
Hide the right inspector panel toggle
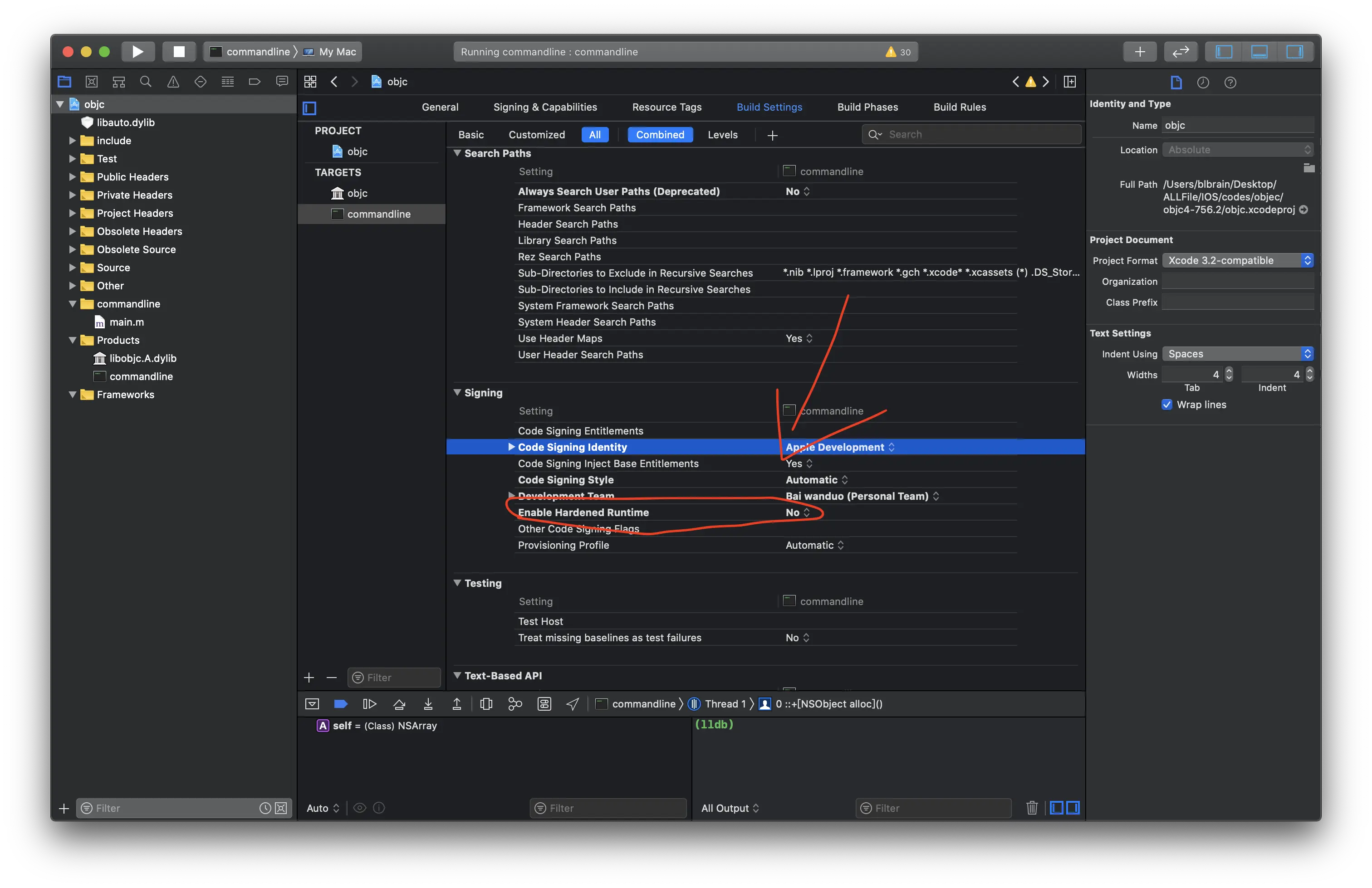(1294, 52)
